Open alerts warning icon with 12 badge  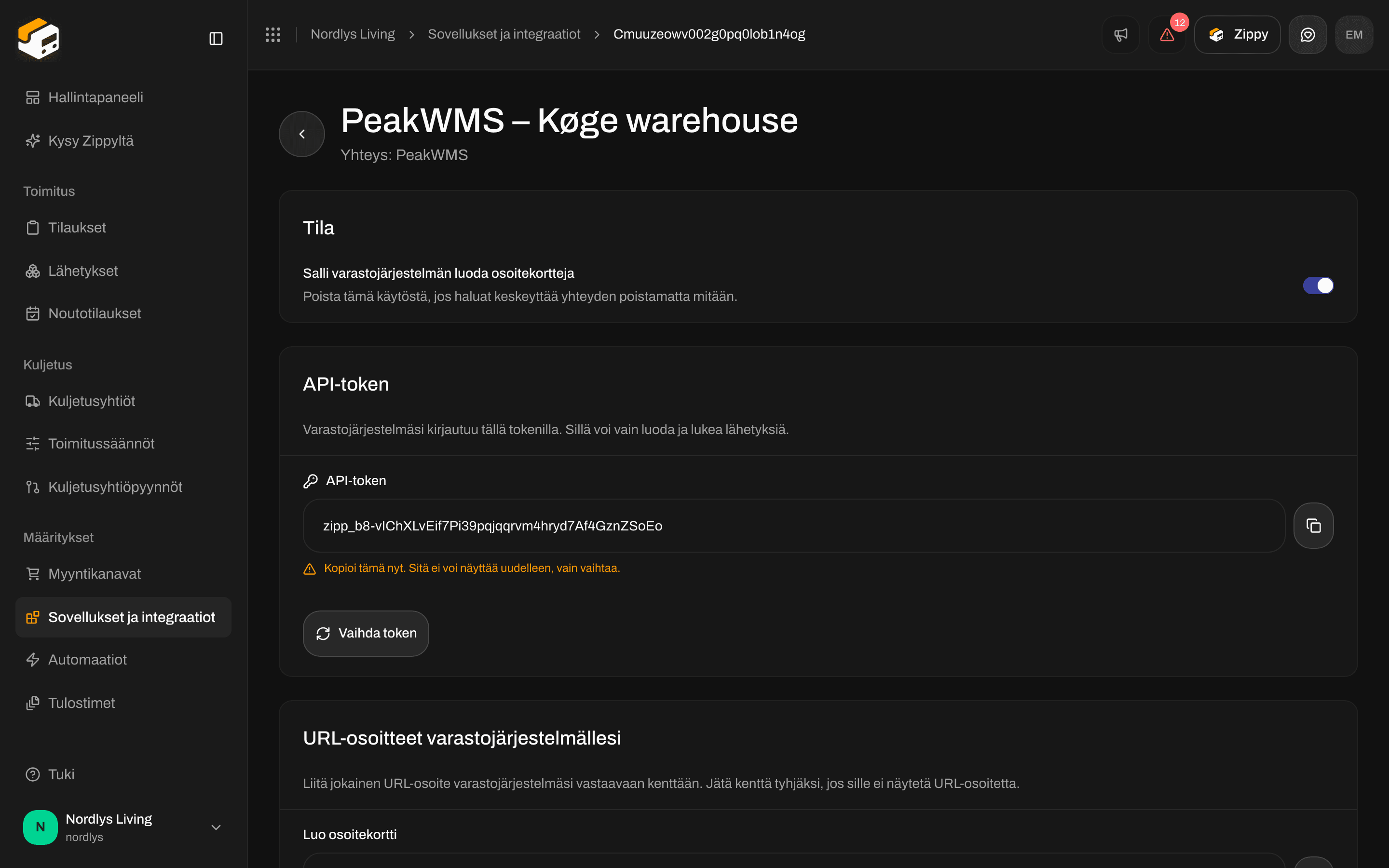[1167, 34]
